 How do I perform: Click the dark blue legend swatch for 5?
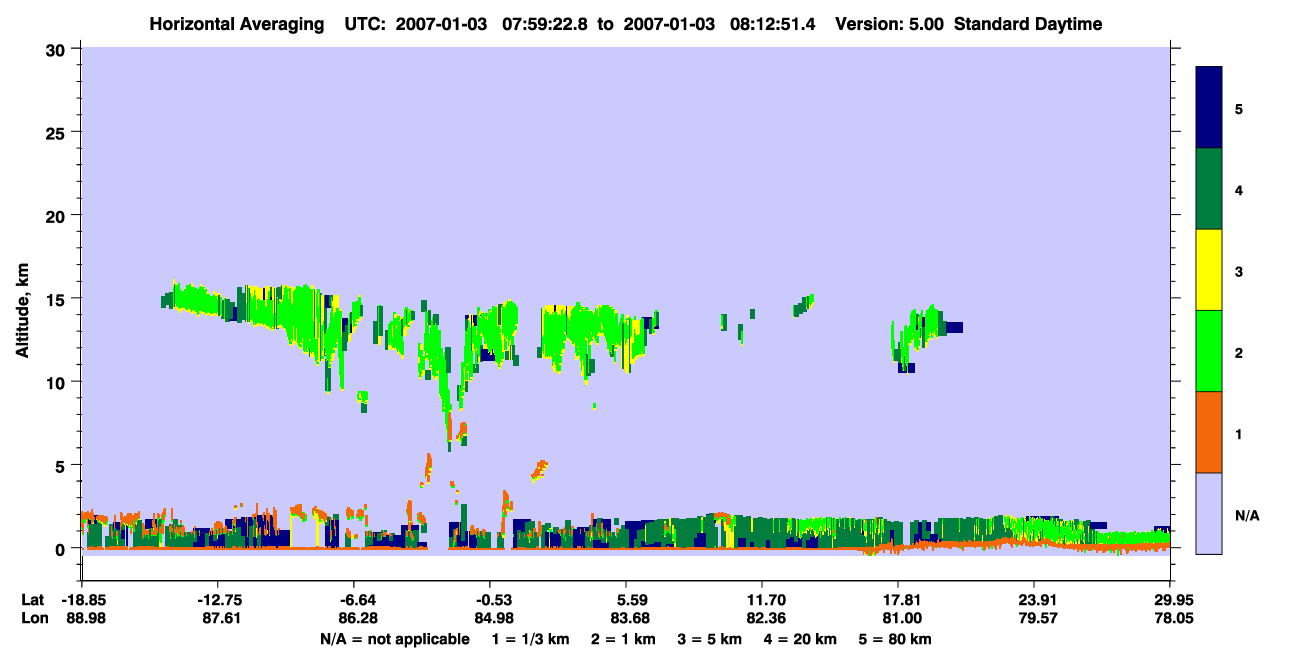(x=1209, y=108)
